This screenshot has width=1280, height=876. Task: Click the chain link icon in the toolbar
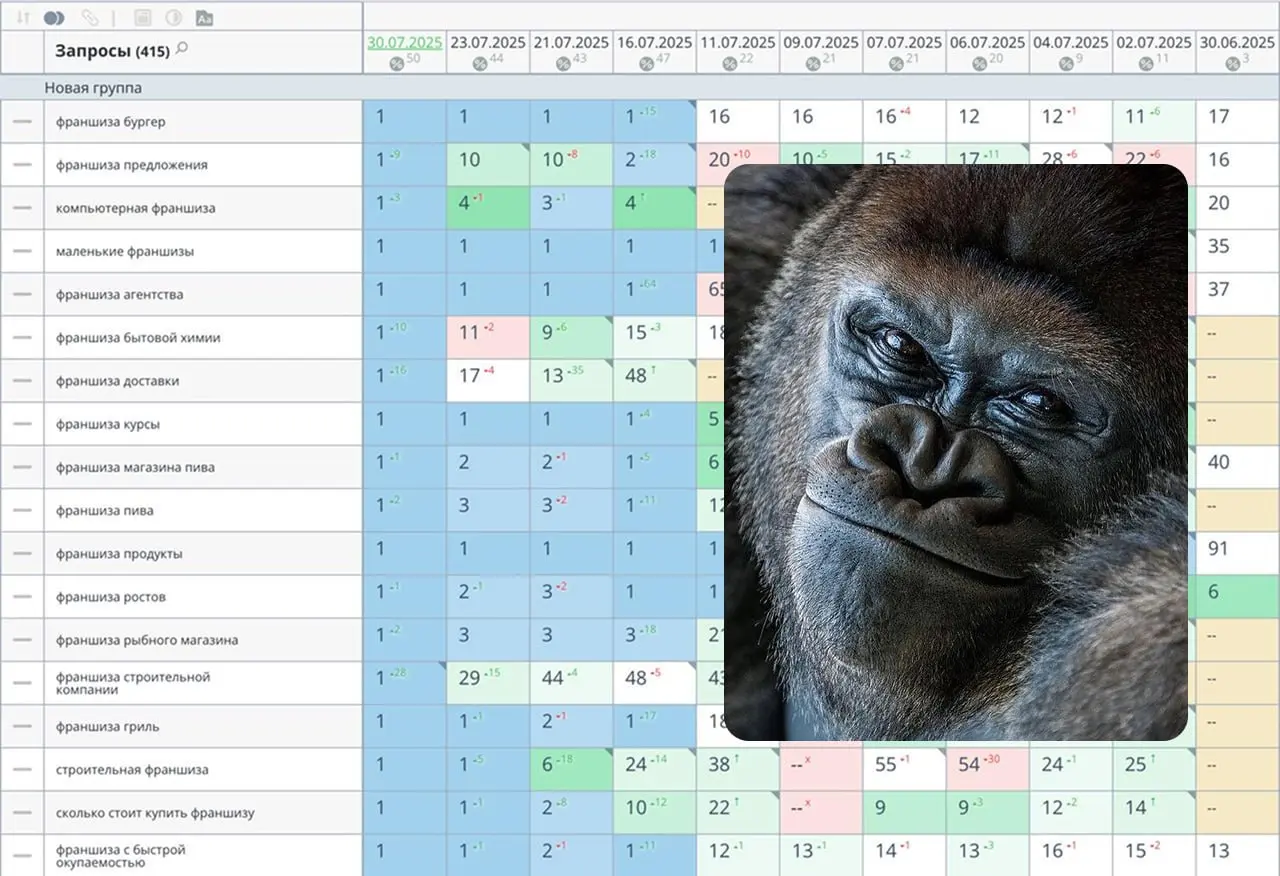[x=91, y=18]
